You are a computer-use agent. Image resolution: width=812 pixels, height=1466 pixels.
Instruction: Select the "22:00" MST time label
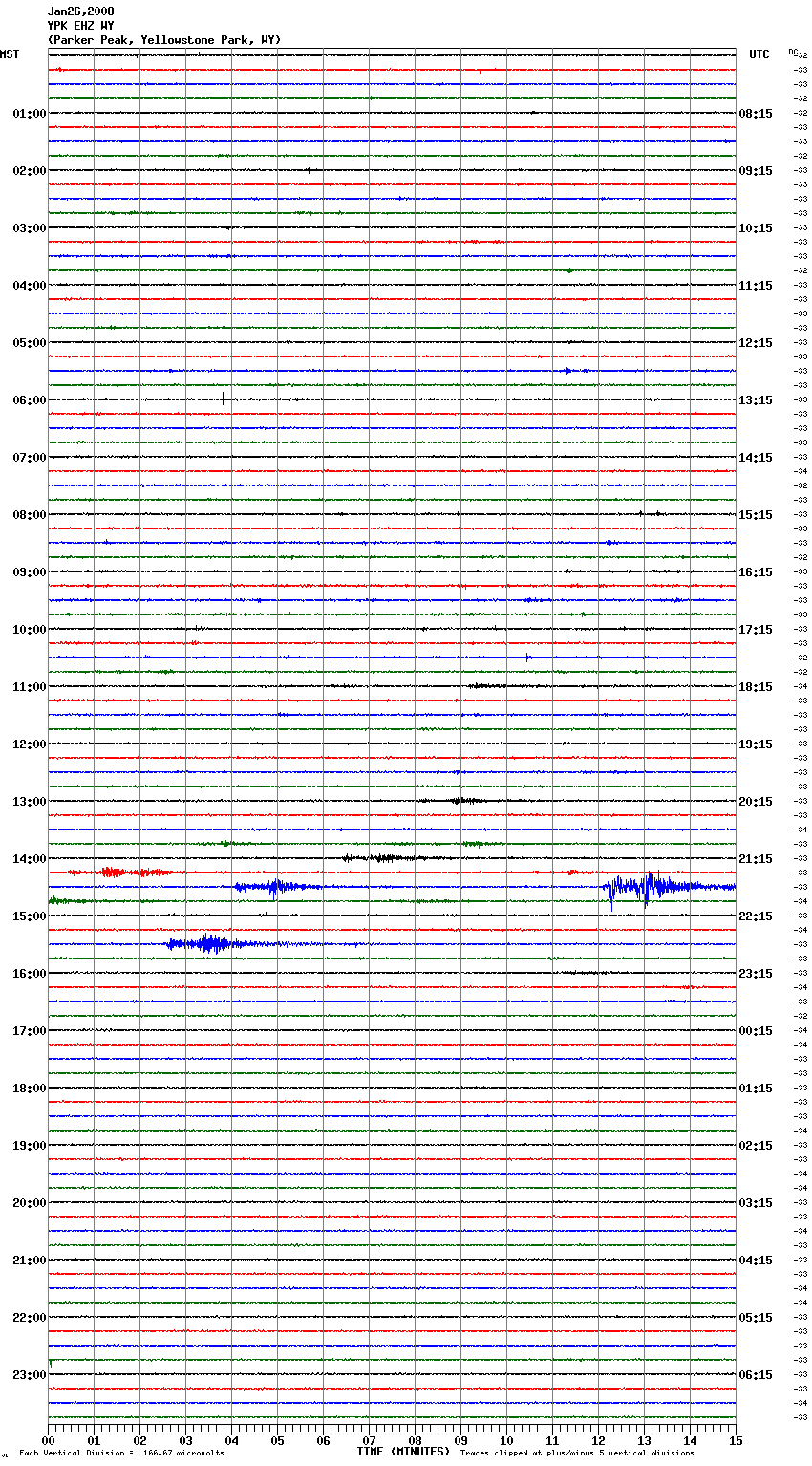click(x=30, y=1318)
